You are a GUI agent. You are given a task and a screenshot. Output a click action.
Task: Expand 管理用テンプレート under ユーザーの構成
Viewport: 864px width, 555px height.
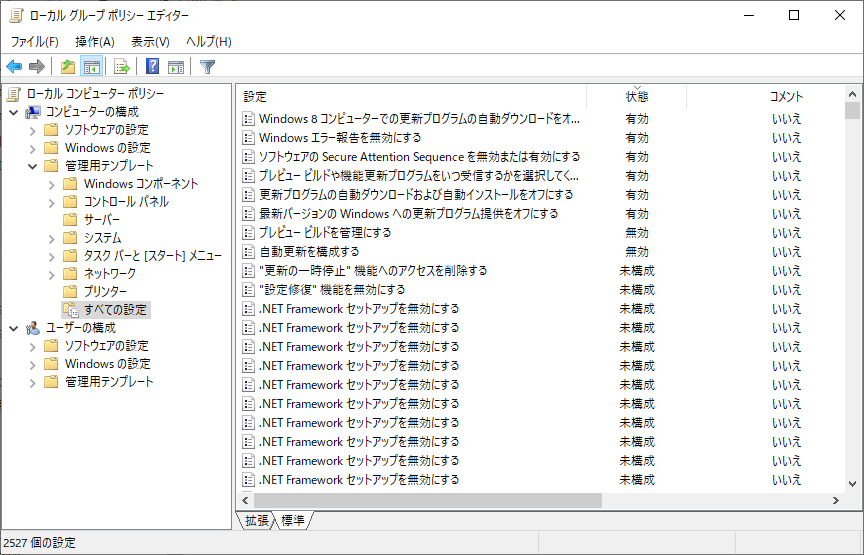[33, 382]
